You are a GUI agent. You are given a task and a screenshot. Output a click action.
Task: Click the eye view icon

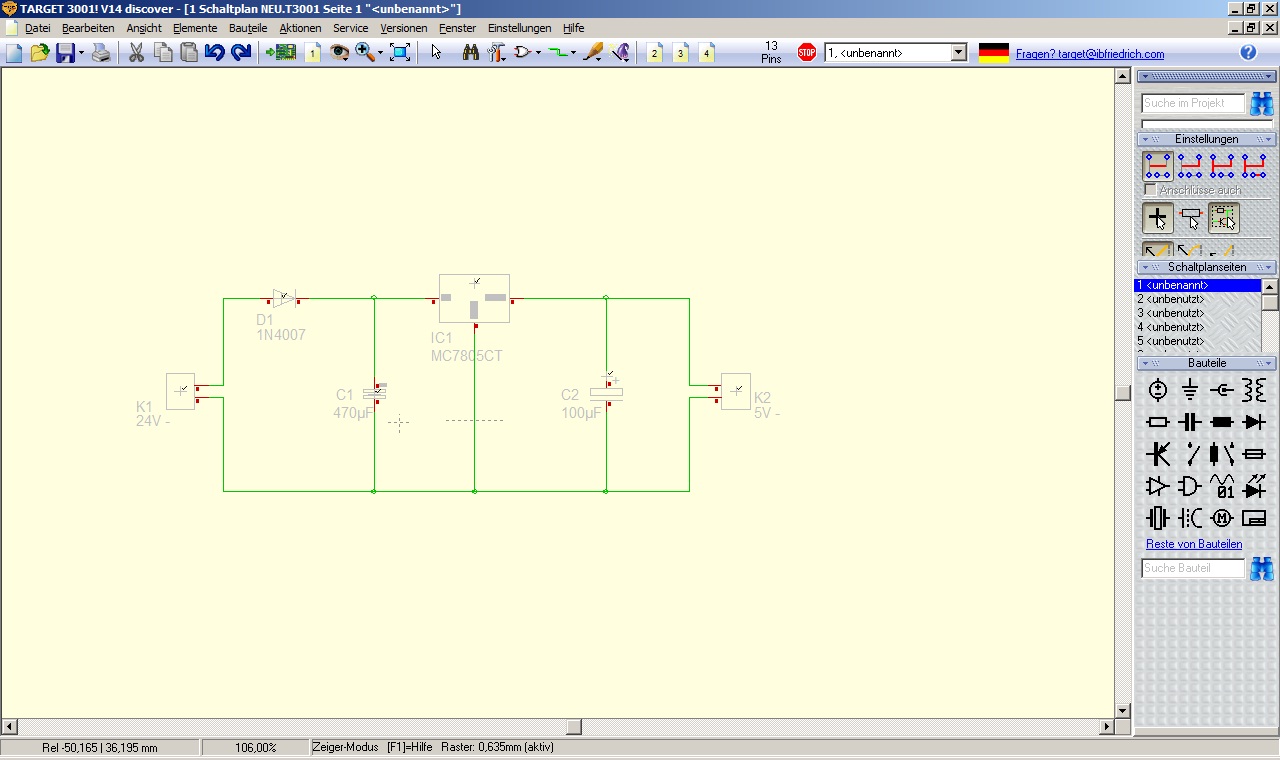tap(339, 53)
